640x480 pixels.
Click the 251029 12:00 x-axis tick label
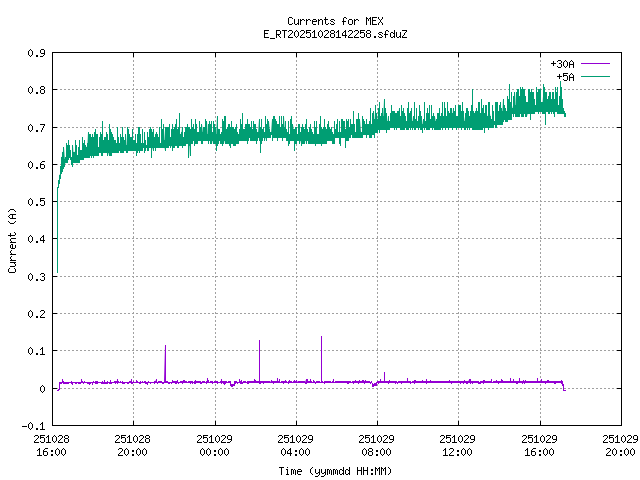(x=459, y=445)
